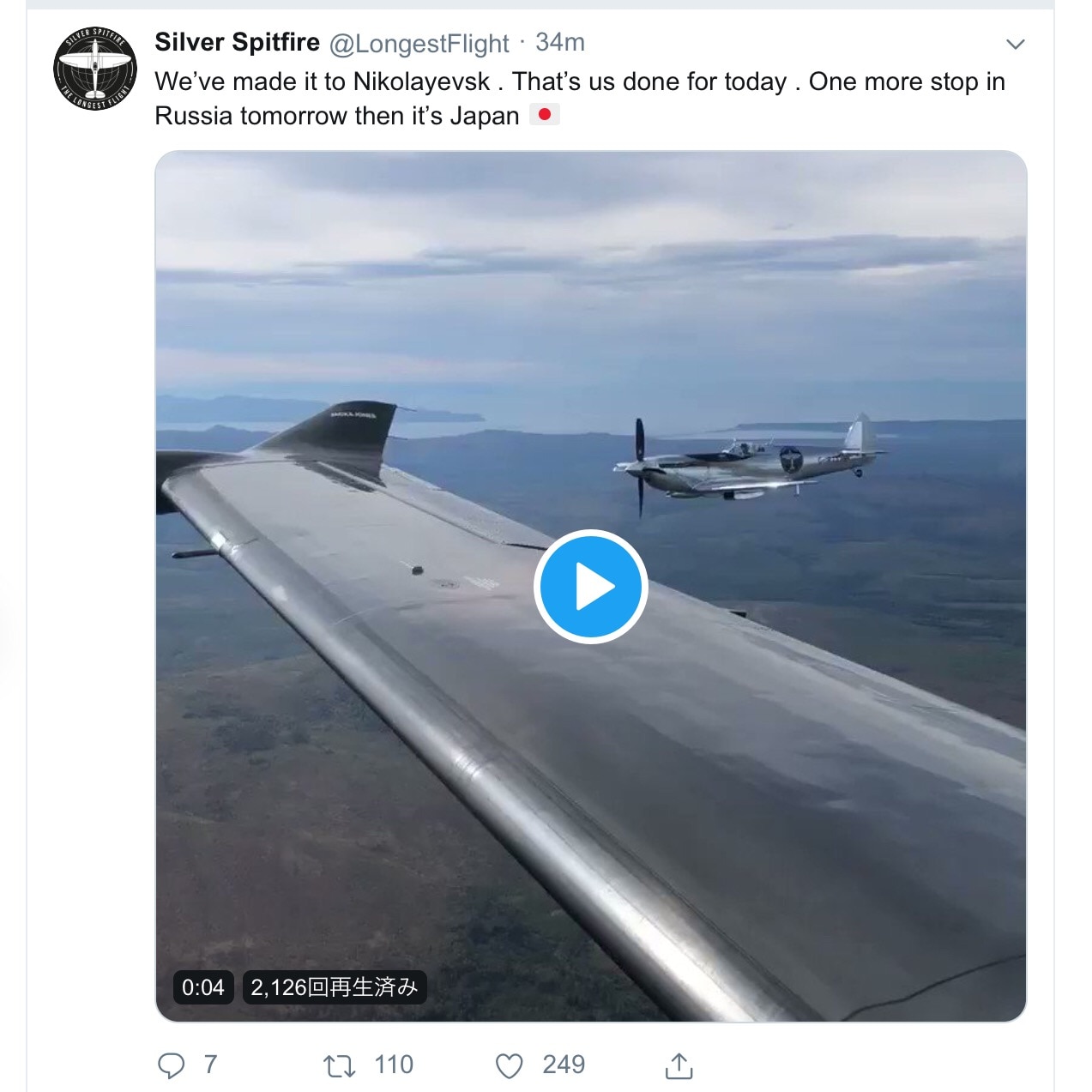Retweet this Silver Spitfire post
1092x1092 pixels.
point(338,1066)
